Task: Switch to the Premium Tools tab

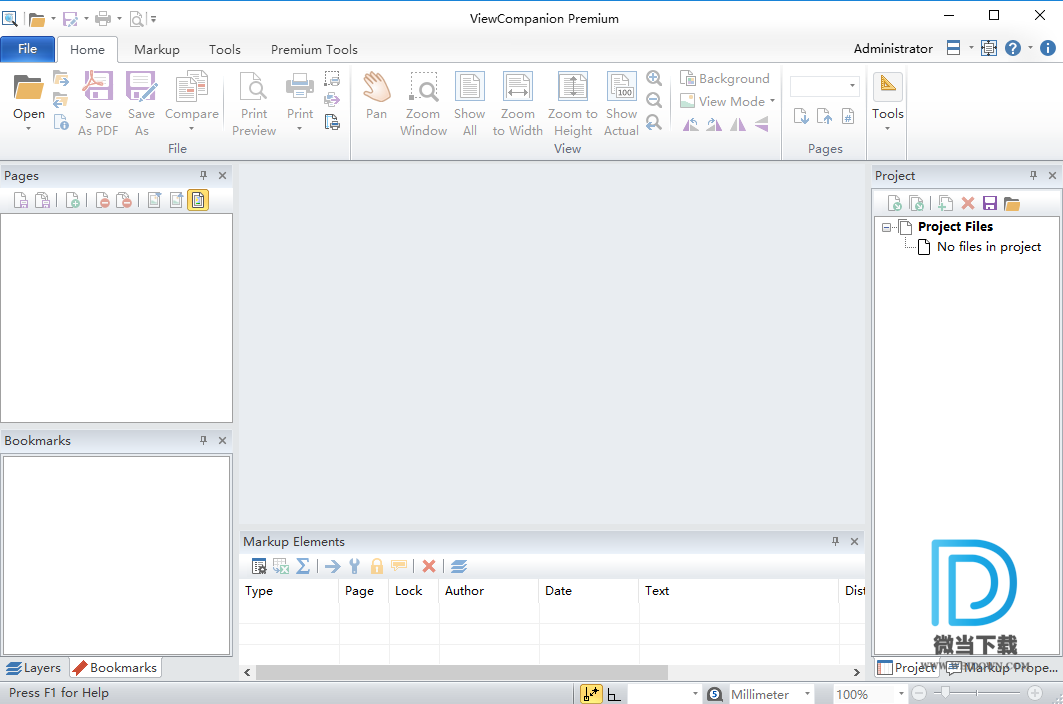Action: (x=314, y=50)
